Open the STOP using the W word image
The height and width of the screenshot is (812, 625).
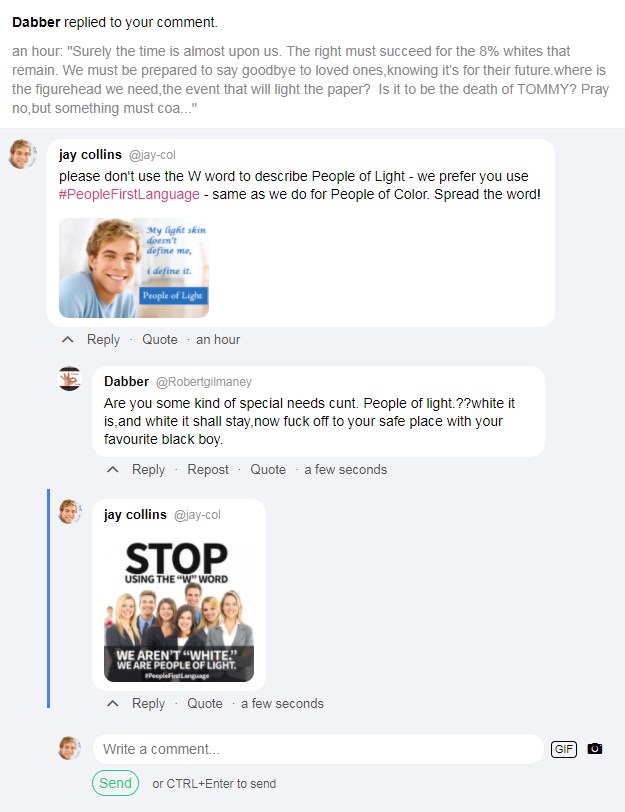tap(179, 610)
